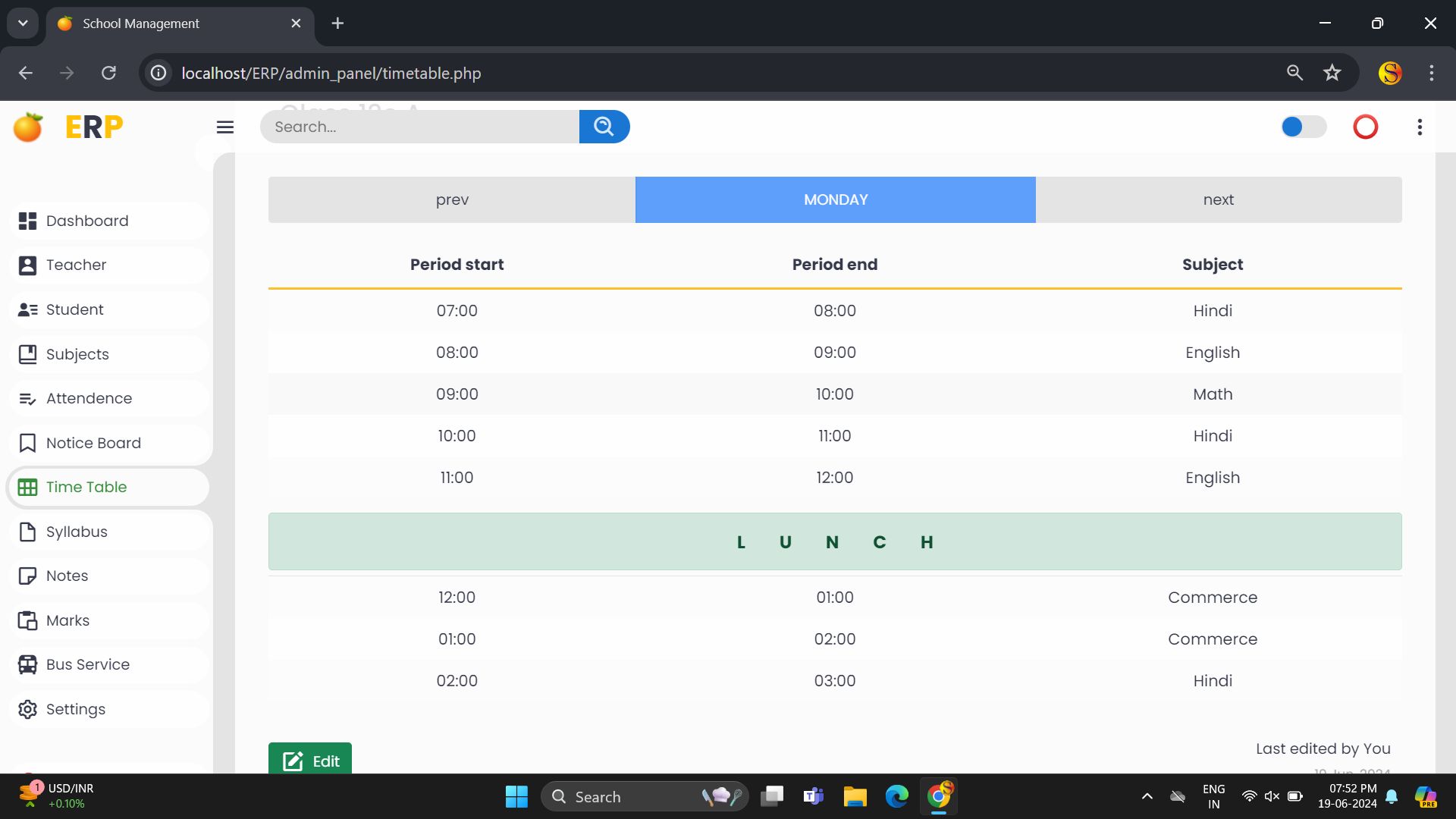Go to the prev day tab

452,199
